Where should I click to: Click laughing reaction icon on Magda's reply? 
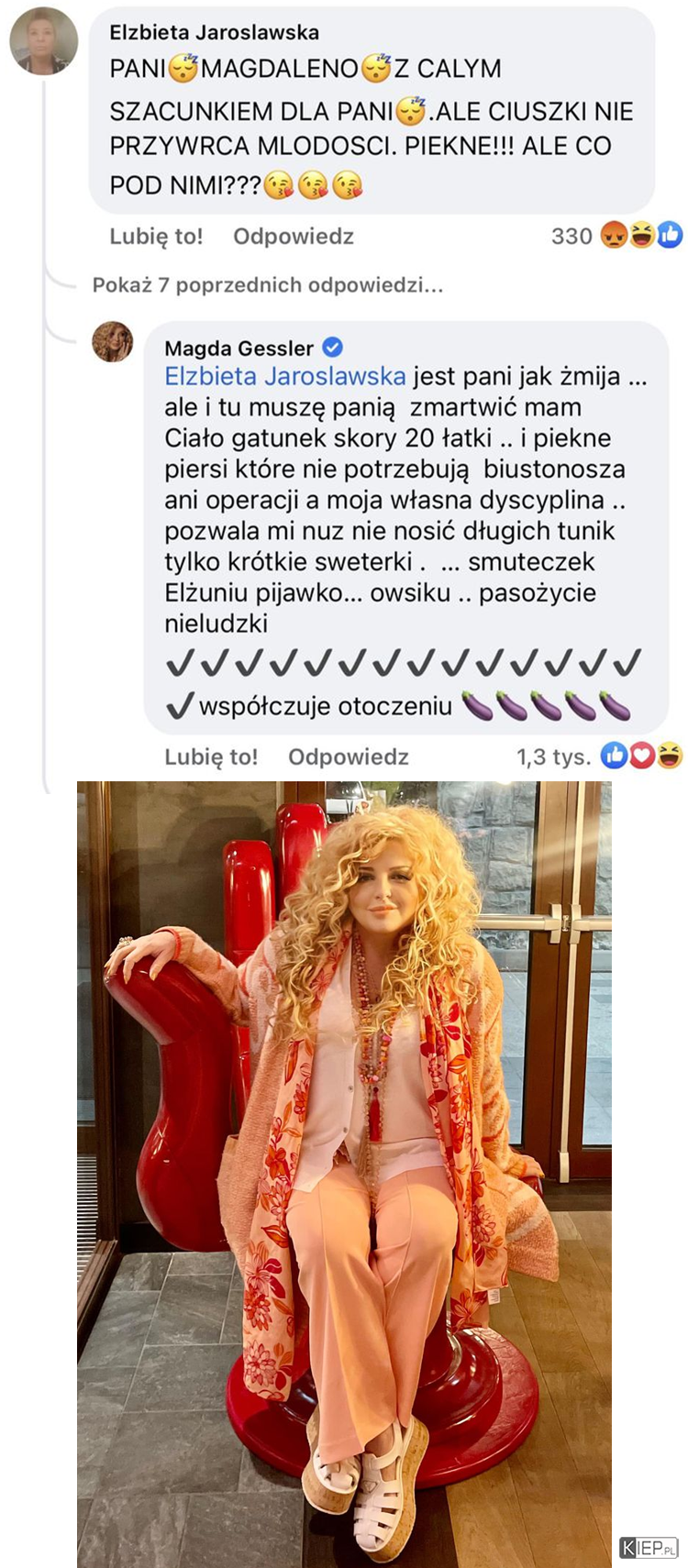coord(670,756)
